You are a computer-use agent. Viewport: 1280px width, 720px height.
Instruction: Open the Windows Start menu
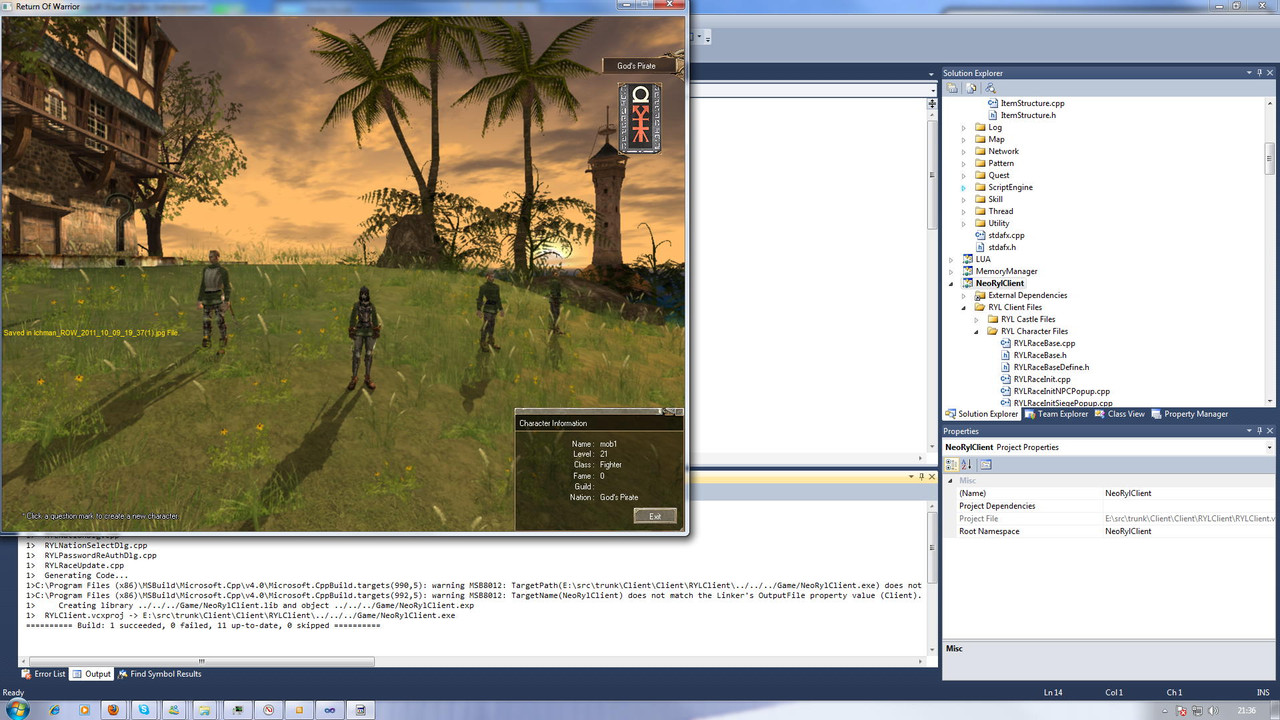18,709
